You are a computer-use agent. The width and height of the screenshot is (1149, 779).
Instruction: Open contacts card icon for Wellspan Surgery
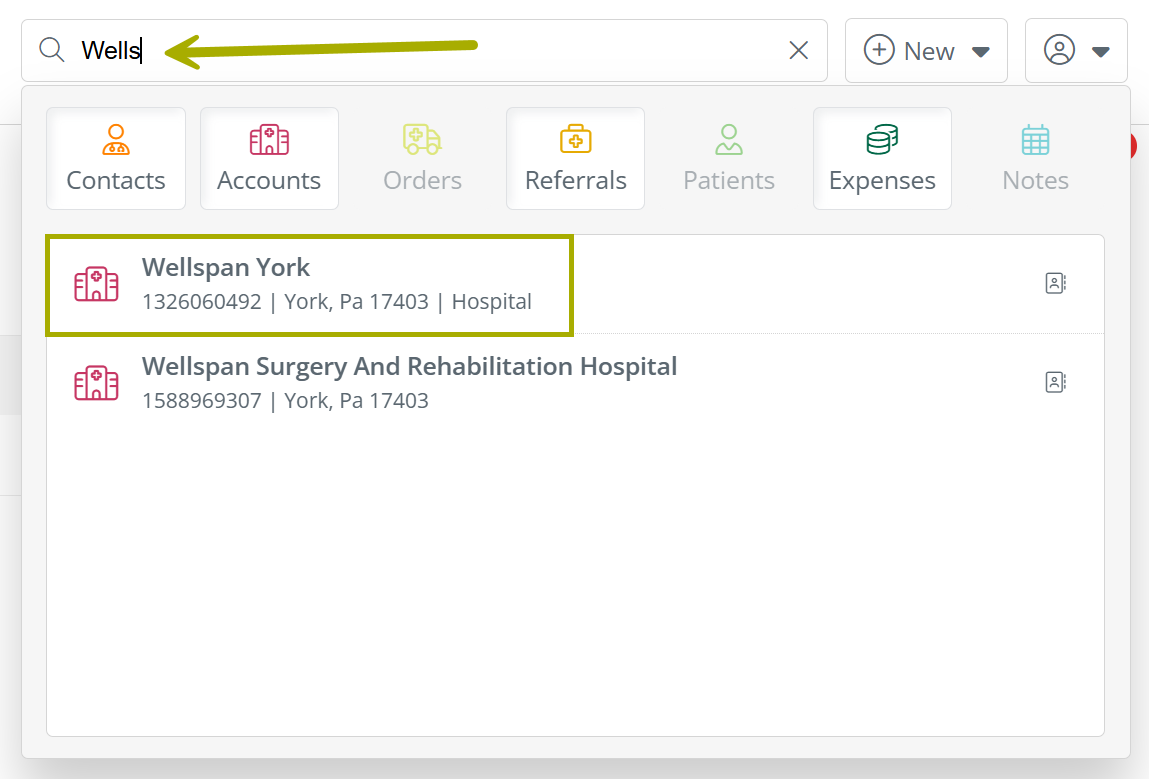point(1055,383)
